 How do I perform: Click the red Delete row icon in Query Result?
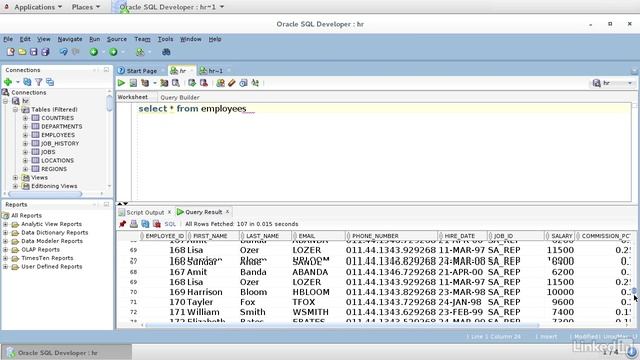156,224
